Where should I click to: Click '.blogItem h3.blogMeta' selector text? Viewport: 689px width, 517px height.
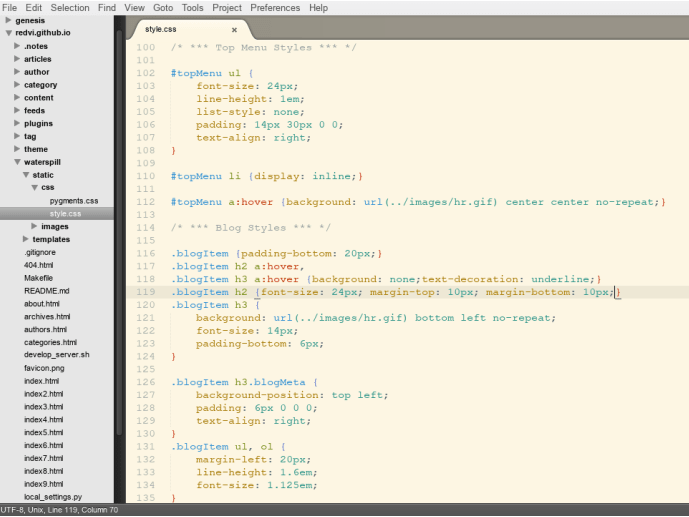[x=238, y=382]
